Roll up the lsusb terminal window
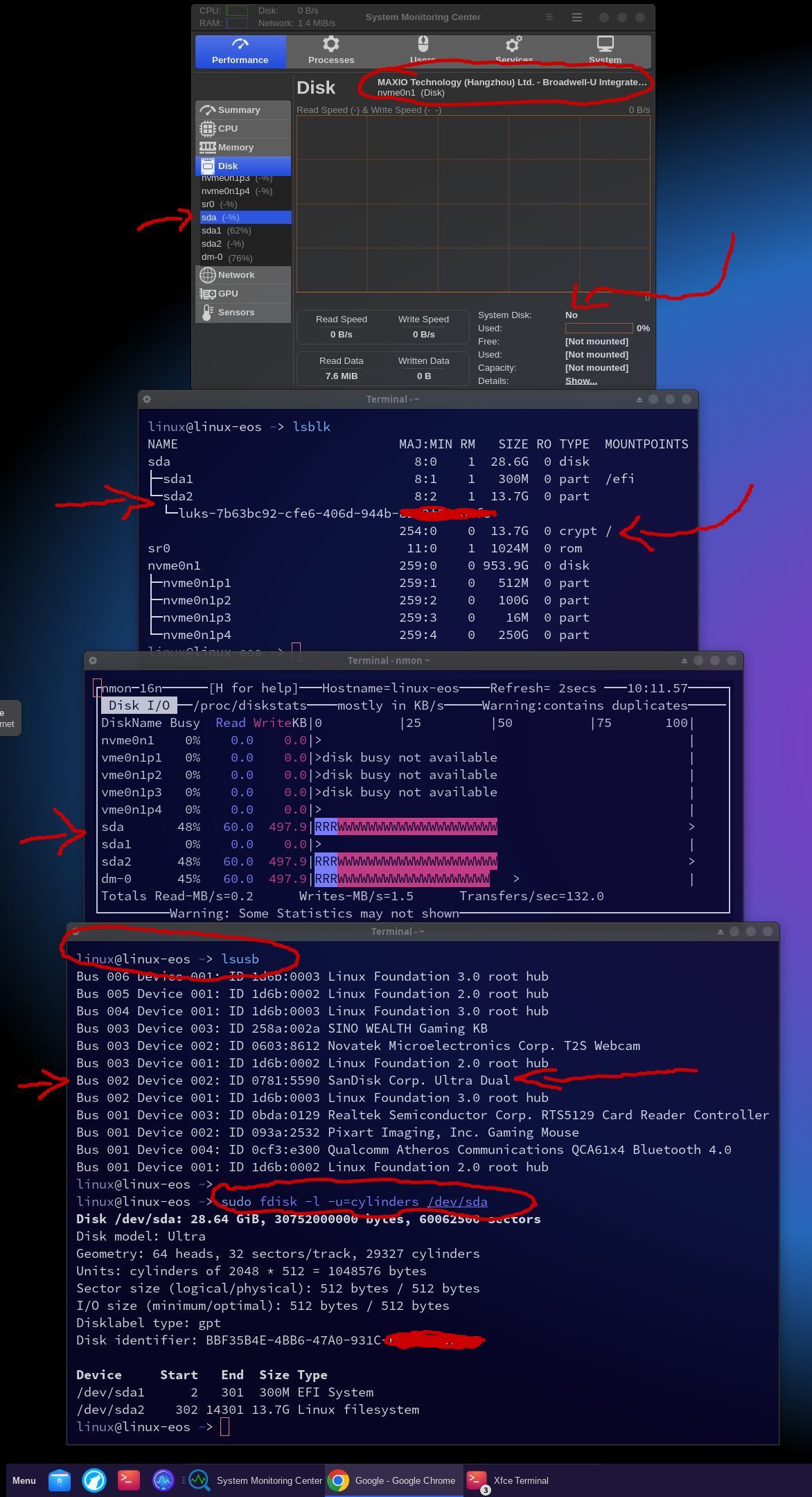Image resolution: width=812 pixels, height=1497 pixels. [720, 931]
